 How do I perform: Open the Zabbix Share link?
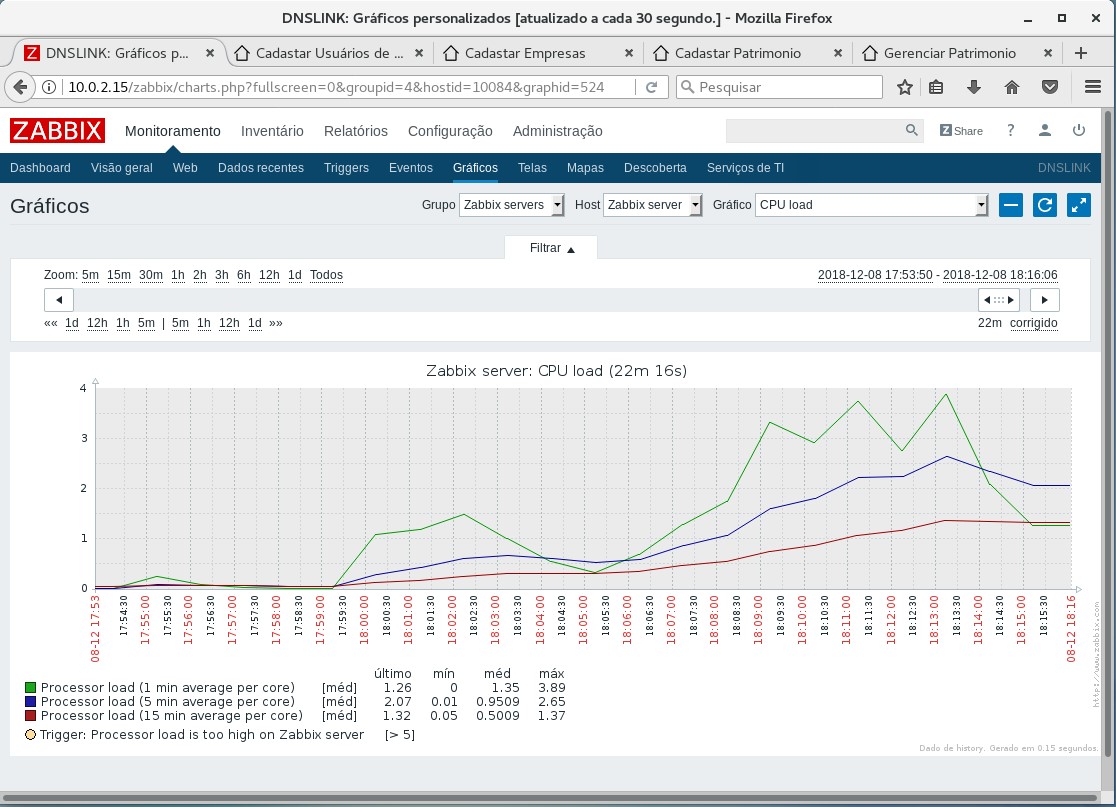coord(961,131)
